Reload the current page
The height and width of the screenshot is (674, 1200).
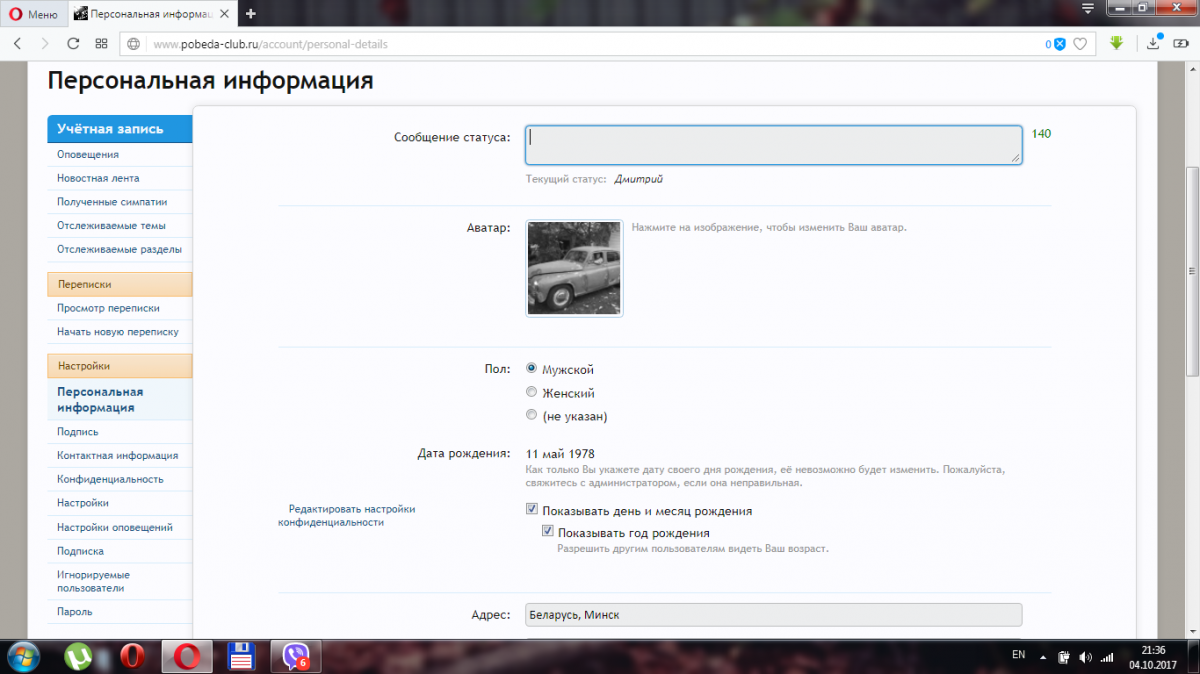click(73, 44)
